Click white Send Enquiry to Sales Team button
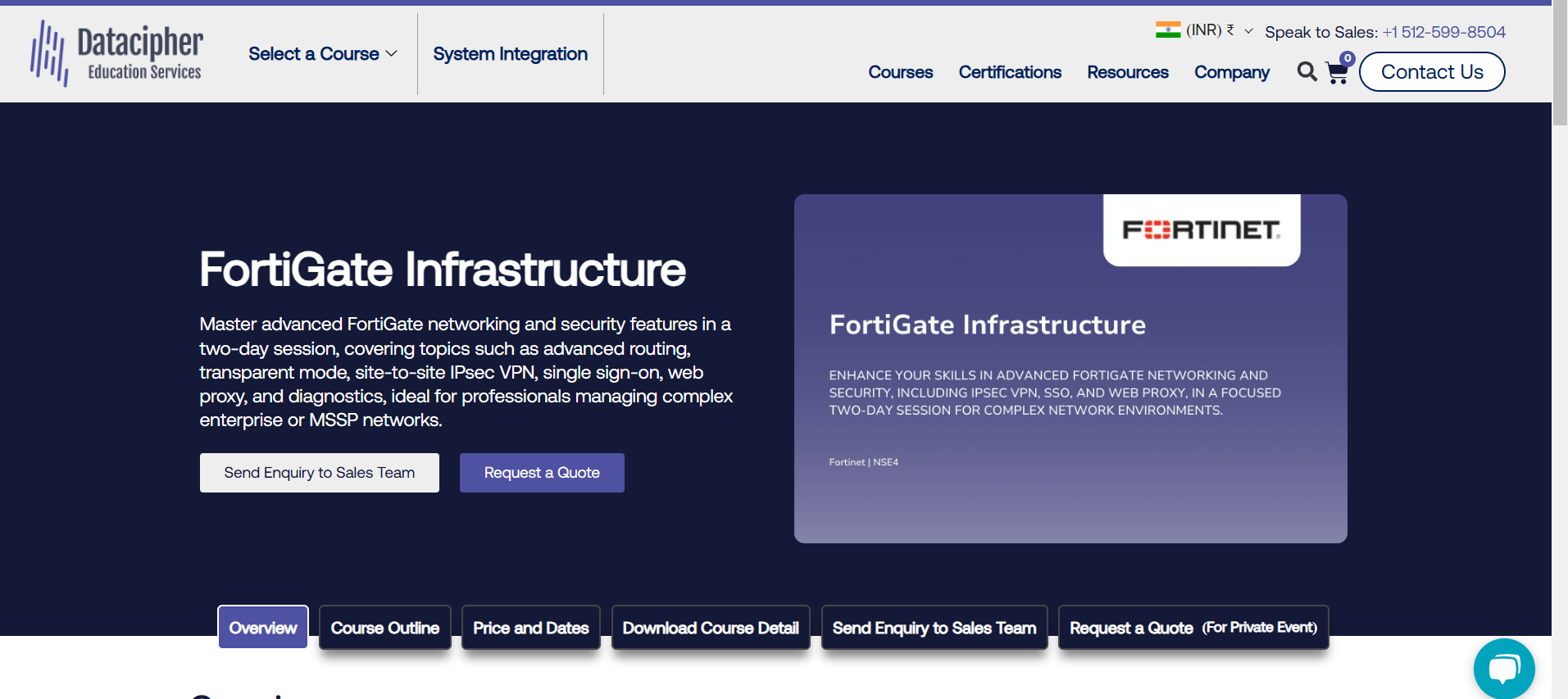 (320, 473)
